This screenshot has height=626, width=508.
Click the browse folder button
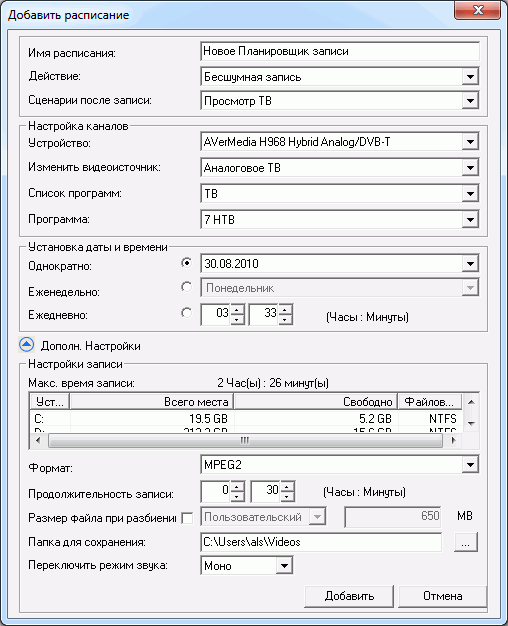[x=465, y=543]
